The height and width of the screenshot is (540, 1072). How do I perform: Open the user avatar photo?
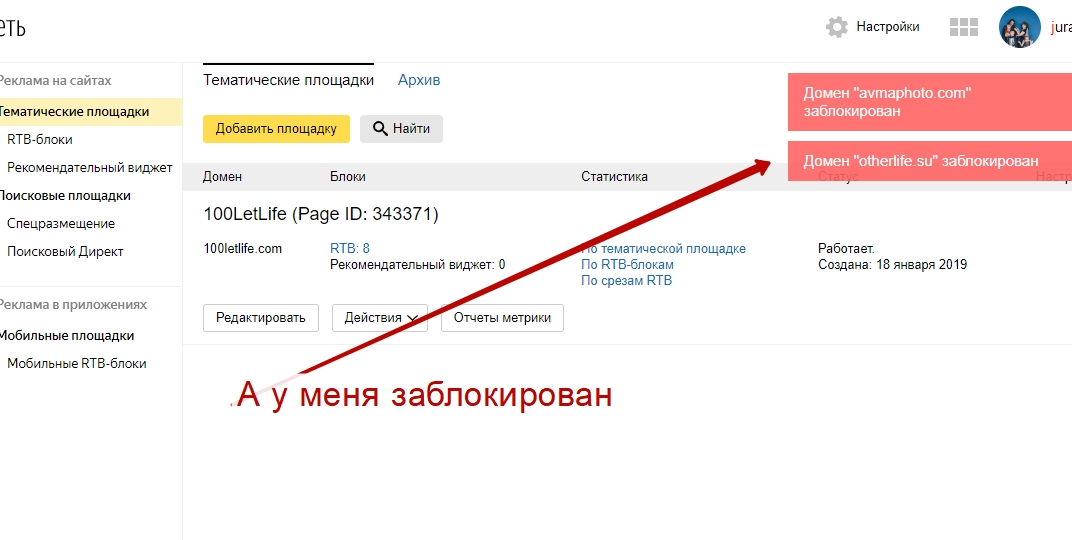(x=1019, y=27)
